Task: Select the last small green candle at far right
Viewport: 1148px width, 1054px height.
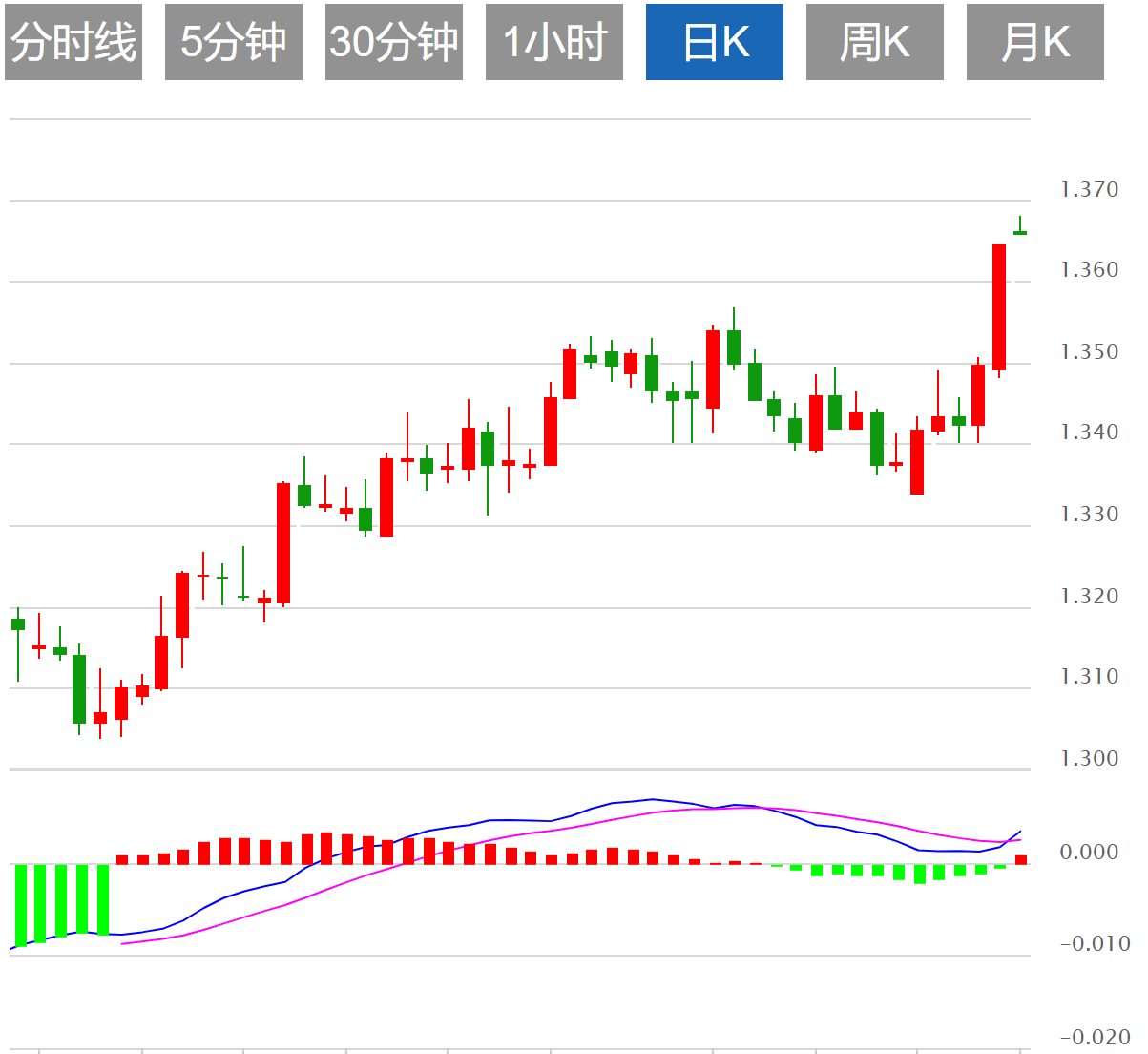Action: (1020, 232)
